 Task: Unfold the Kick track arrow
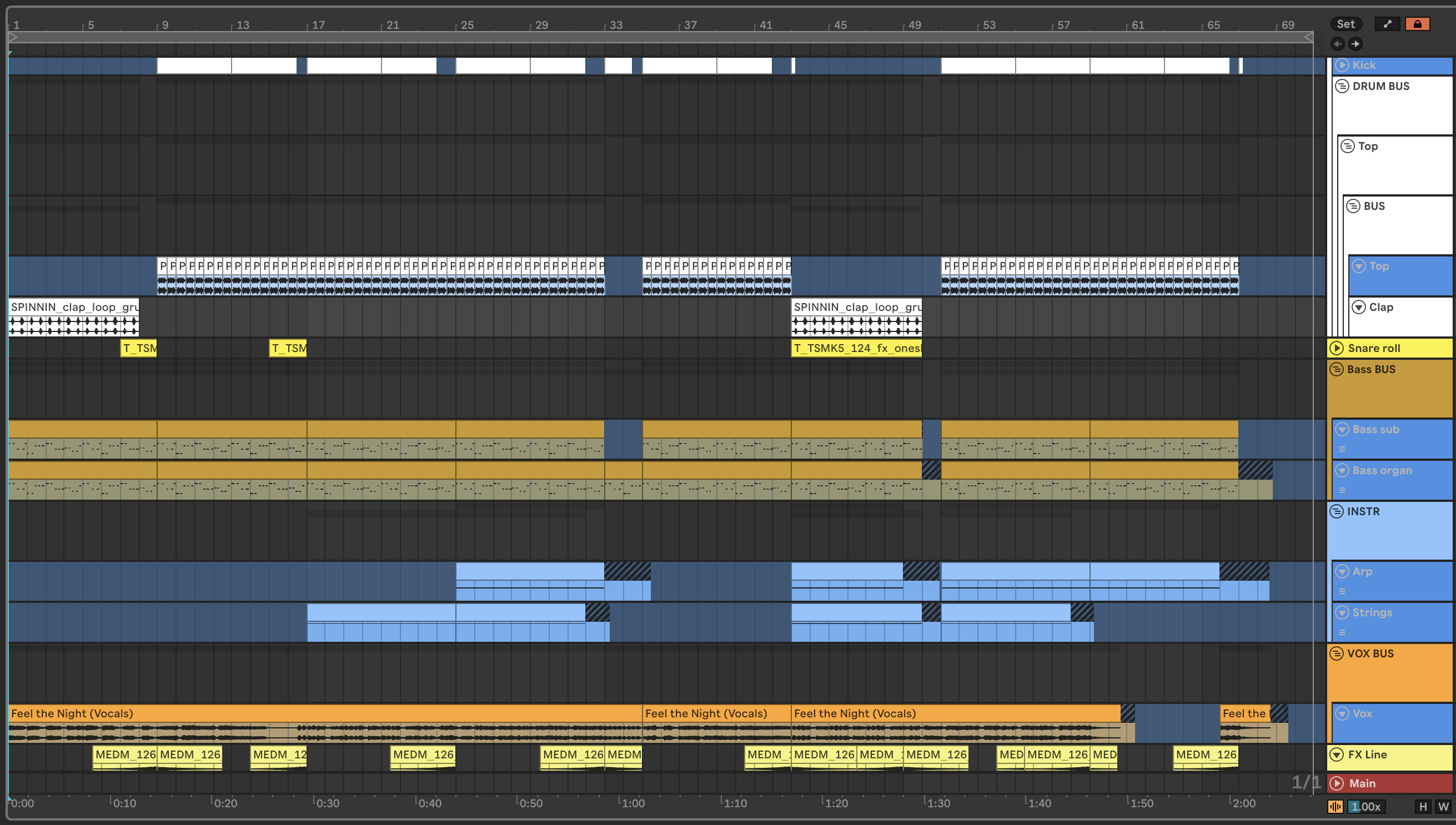pos(1342,65)
